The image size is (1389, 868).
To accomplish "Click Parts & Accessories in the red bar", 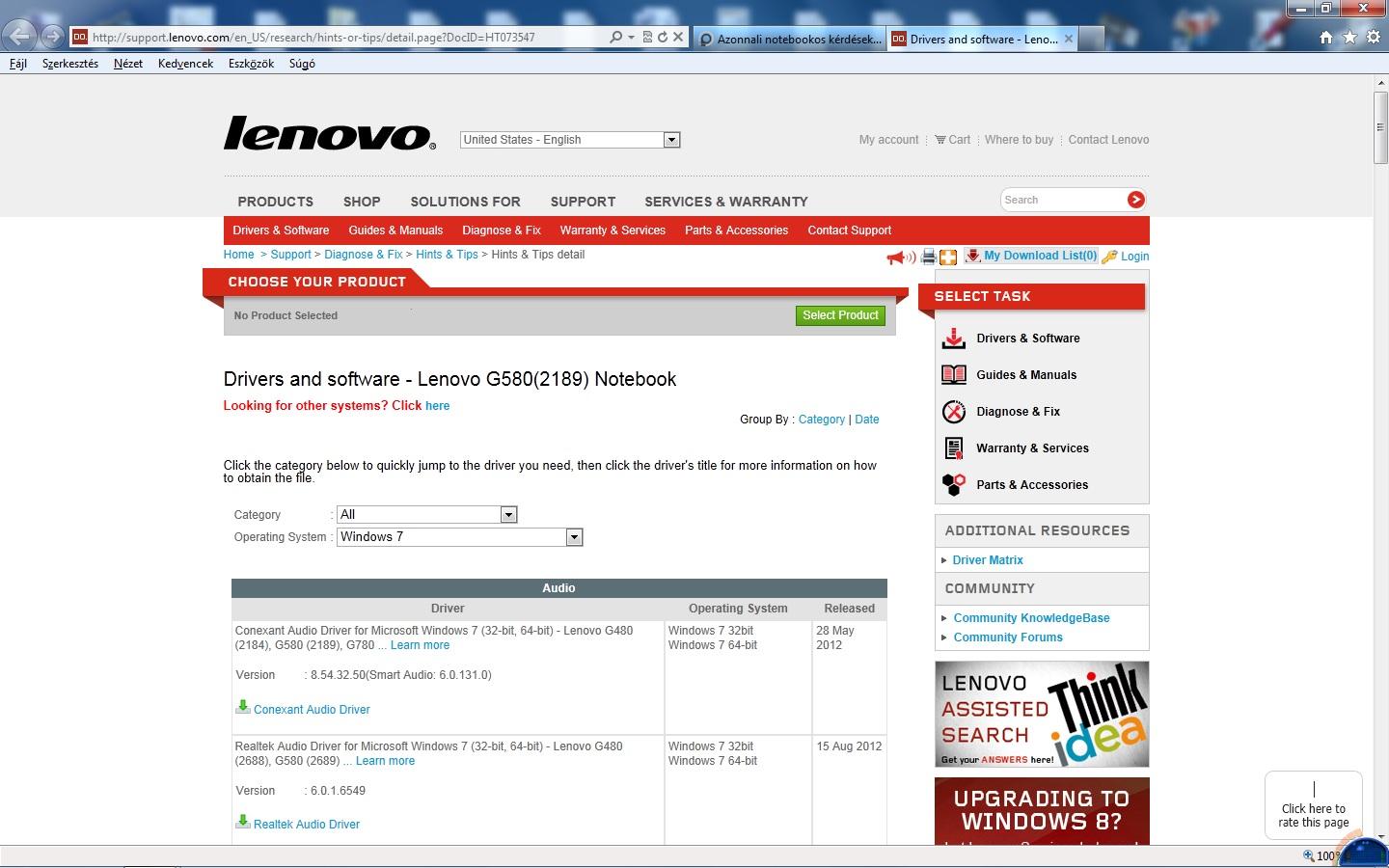I will pyautogui.click(x=736, y=231).
